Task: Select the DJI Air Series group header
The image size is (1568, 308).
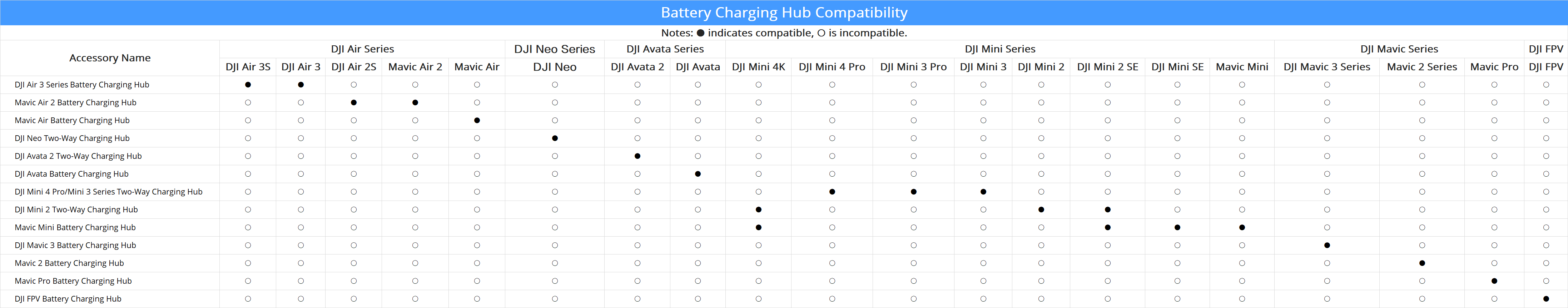Action: point(362,49)
